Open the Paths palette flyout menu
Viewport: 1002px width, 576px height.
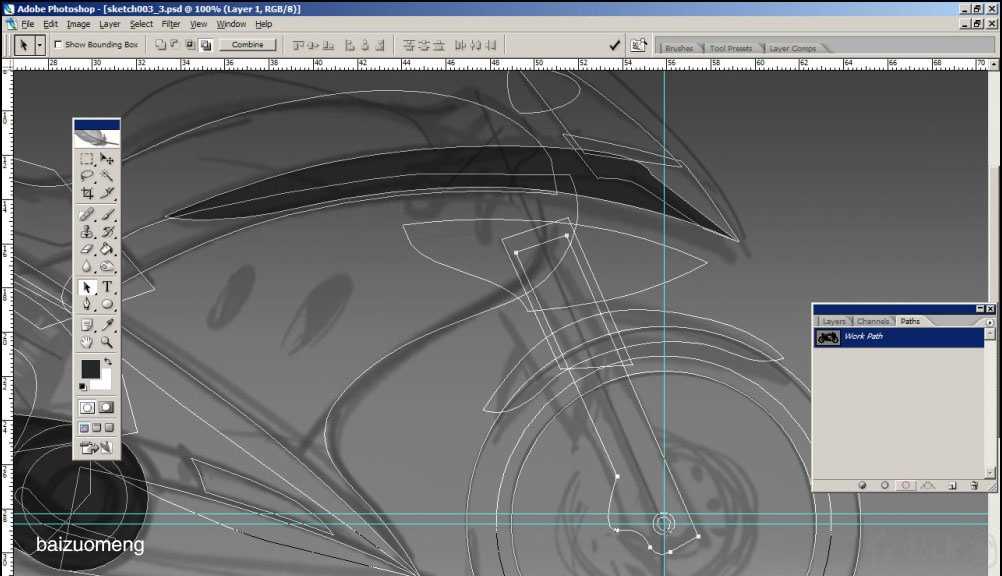pyautogui.click(x=990, y=322)
